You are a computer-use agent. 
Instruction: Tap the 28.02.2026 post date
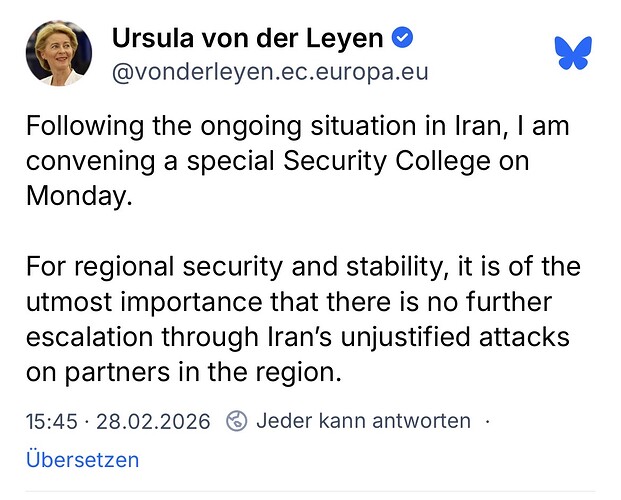coord(154,421)
